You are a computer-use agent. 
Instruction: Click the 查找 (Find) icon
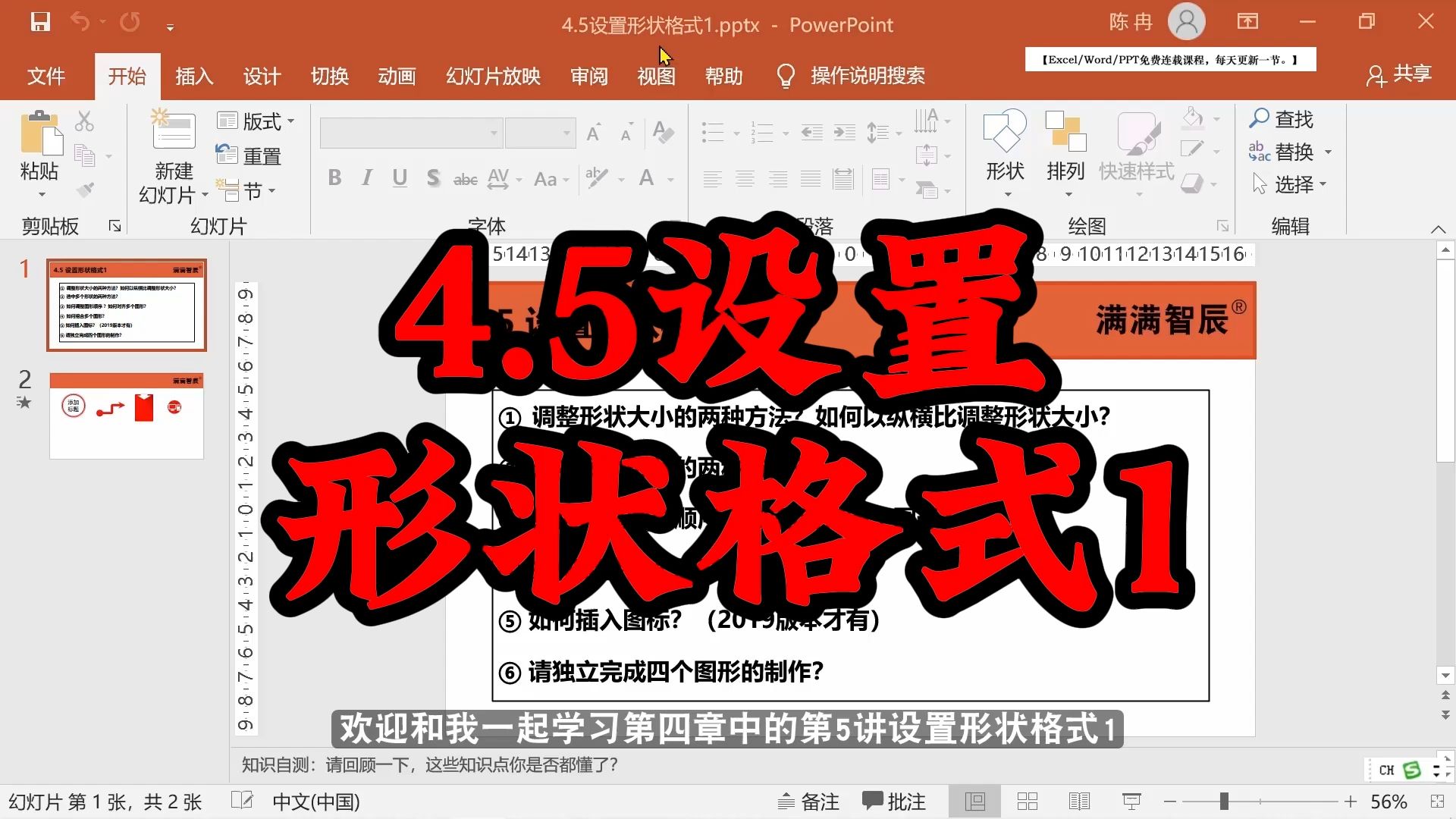[1283, 119]
